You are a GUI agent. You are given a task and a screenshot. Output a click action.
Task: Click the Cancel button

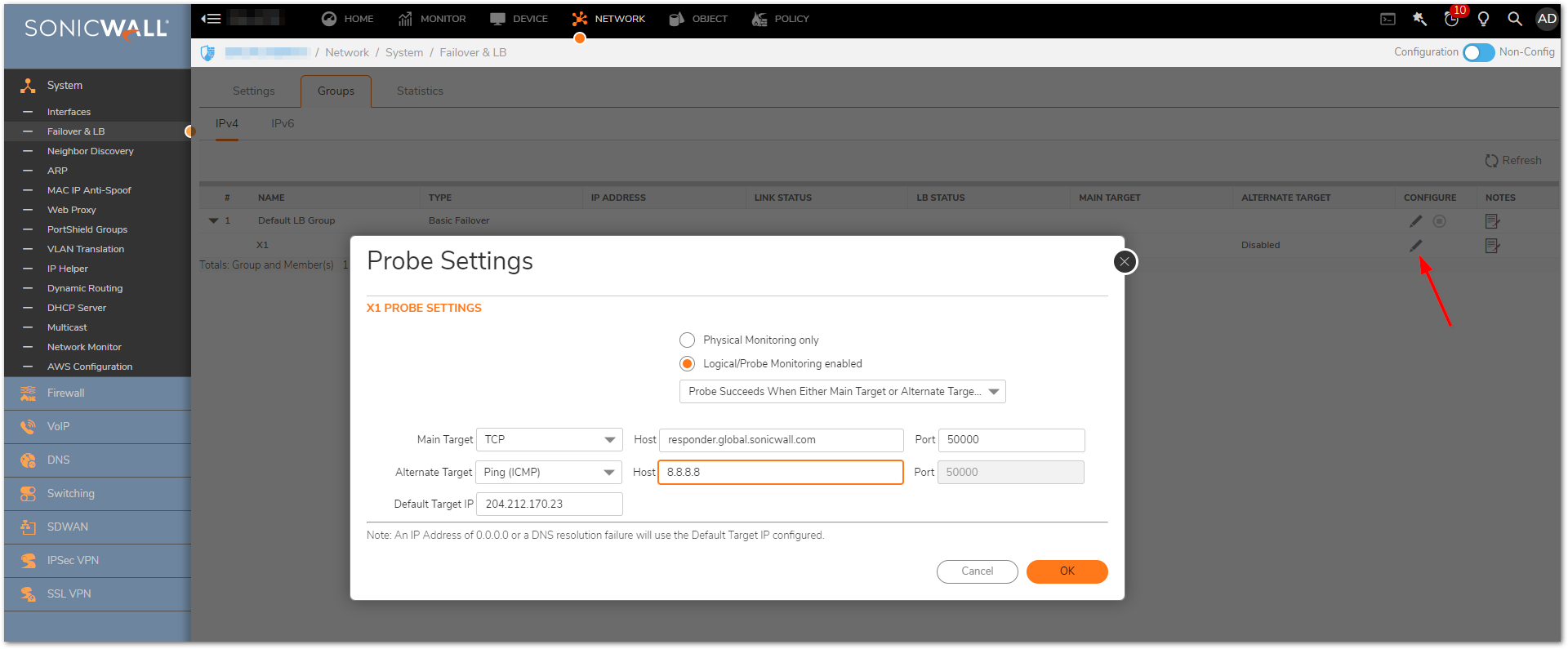tap(977, 571)
